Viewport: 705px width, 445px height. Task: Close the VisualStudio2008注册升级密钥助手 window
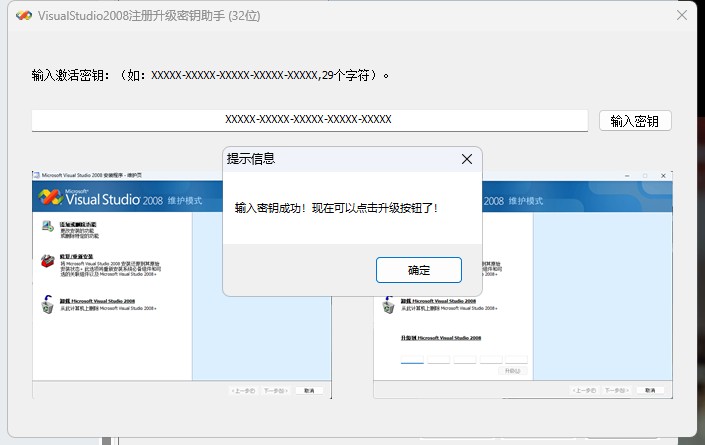[682, 15]
